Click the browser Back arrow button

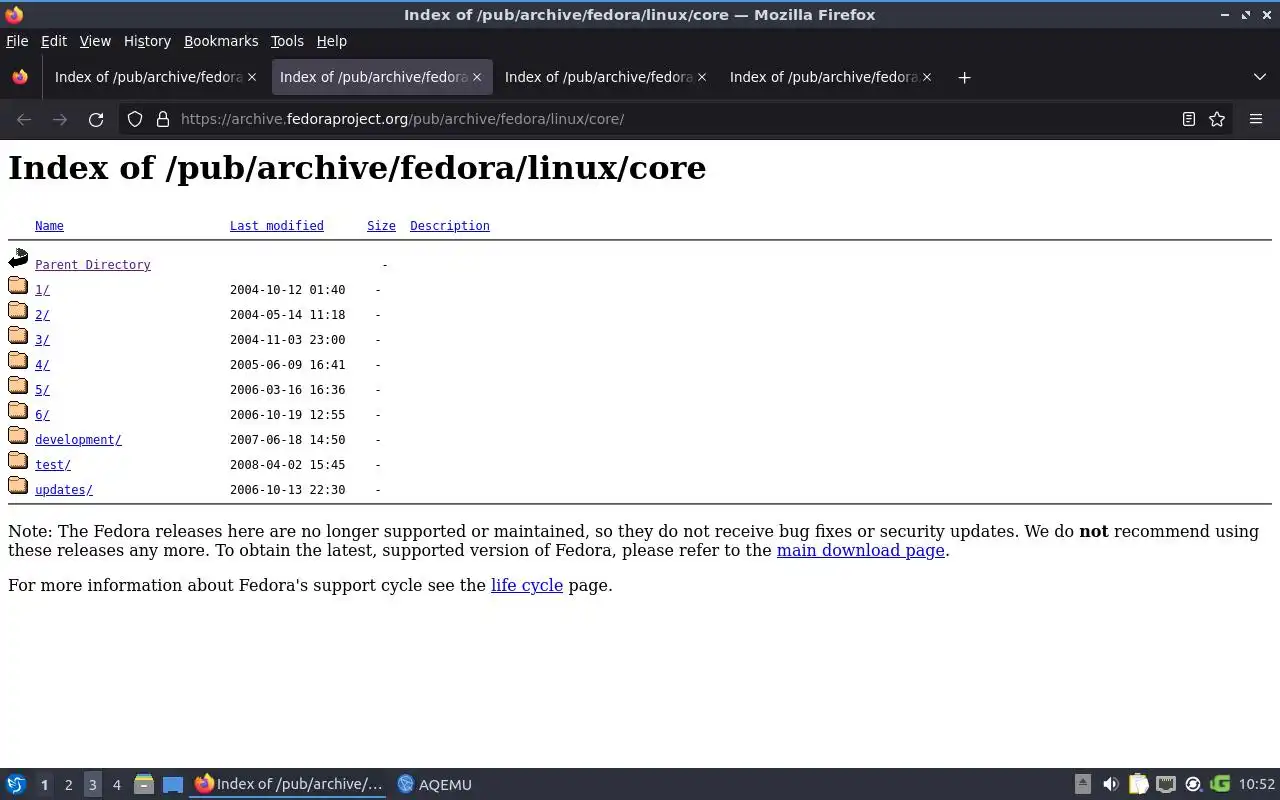point(24,119)
